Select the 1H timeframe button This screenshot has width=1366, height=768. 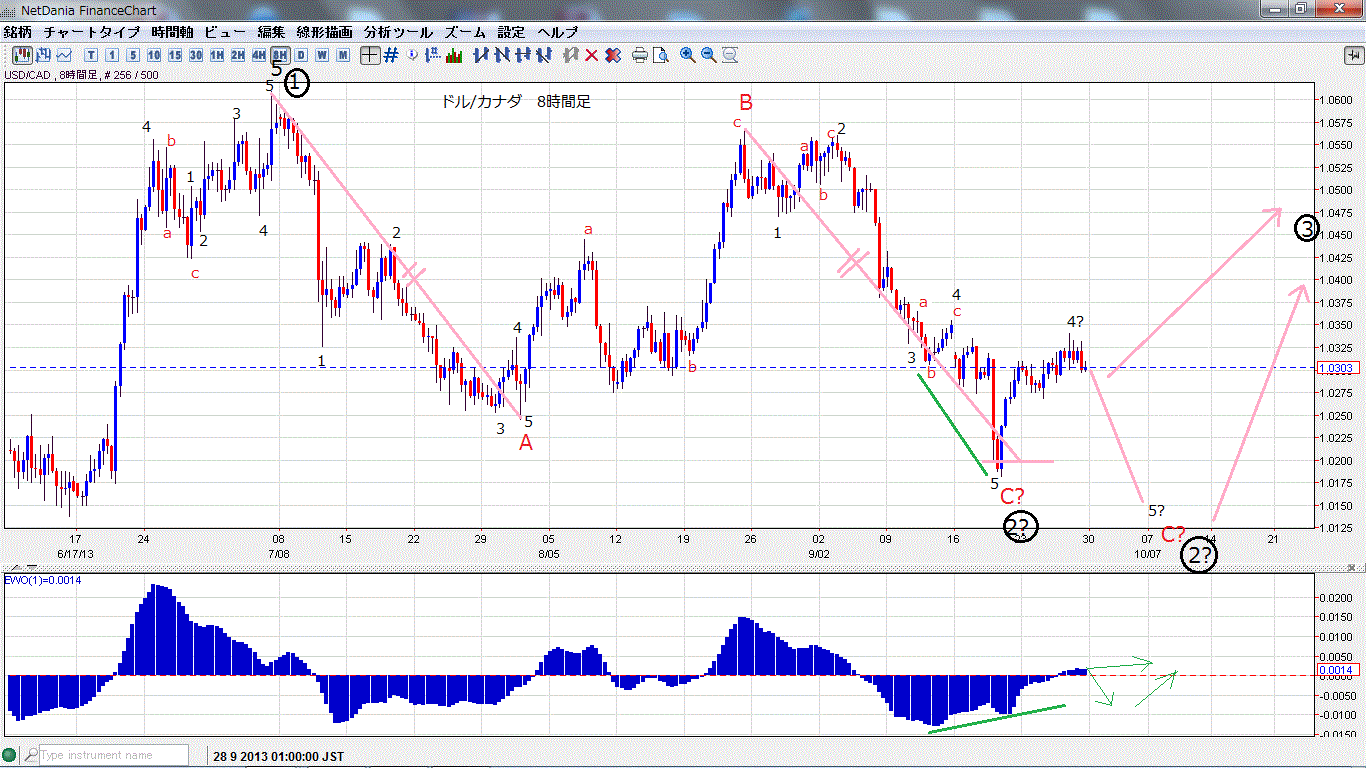pyautogui.click(x=217, y=55)
